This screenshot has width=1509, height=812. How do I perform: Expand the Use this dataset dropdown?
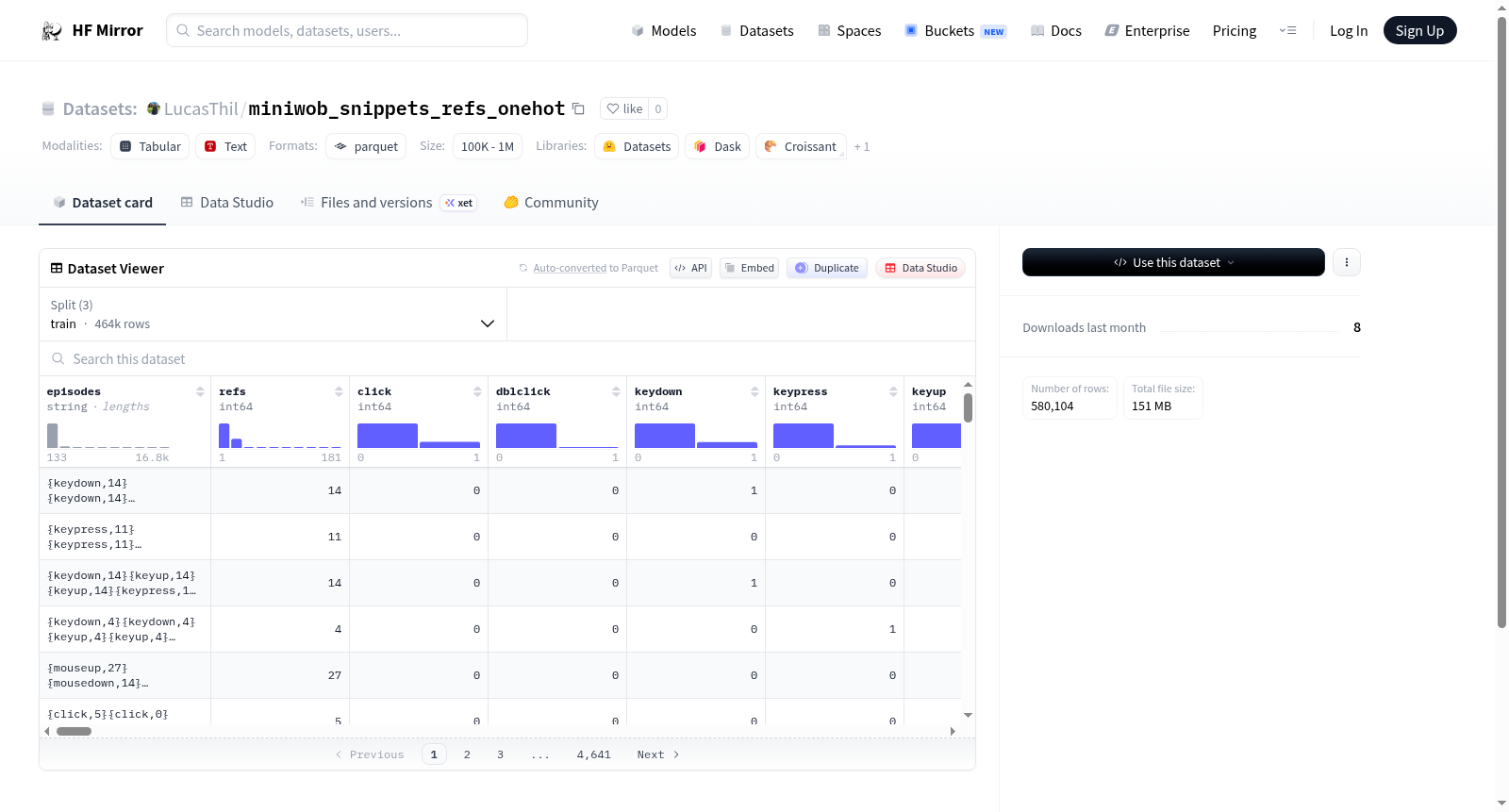coord(1173,262)
